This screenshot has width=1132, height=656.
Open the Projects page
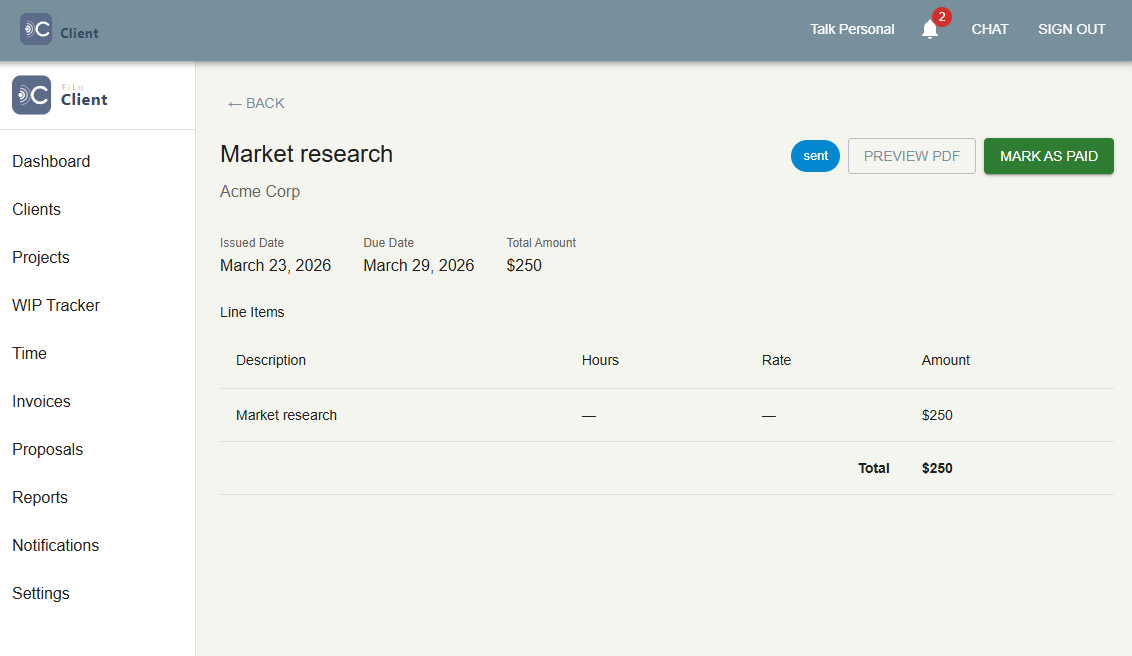pos(41,257)
